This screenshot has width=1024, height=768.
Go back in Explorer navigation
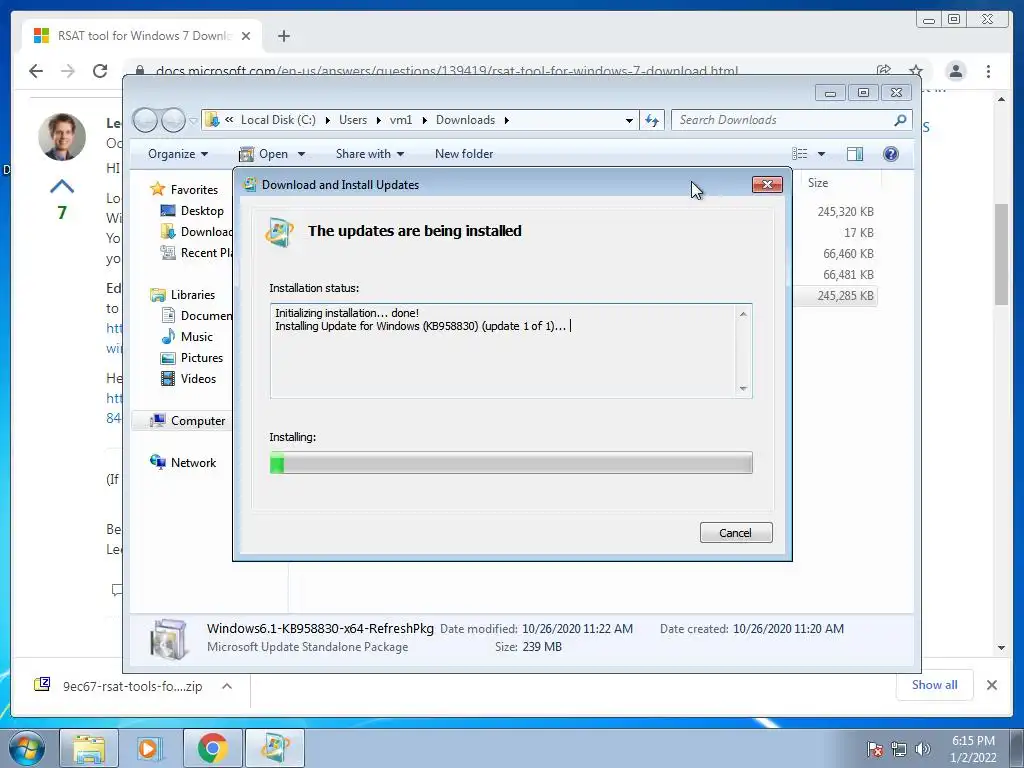click(145, 120)
